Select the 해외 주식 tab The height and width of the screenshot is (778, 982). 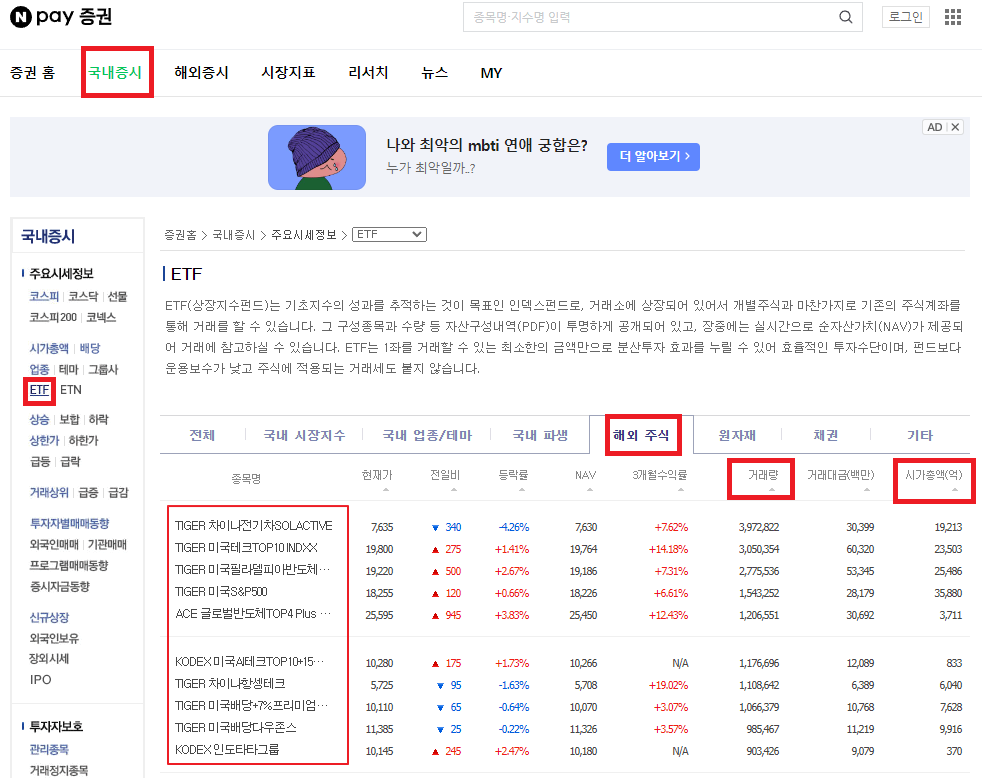click(642, 435)
